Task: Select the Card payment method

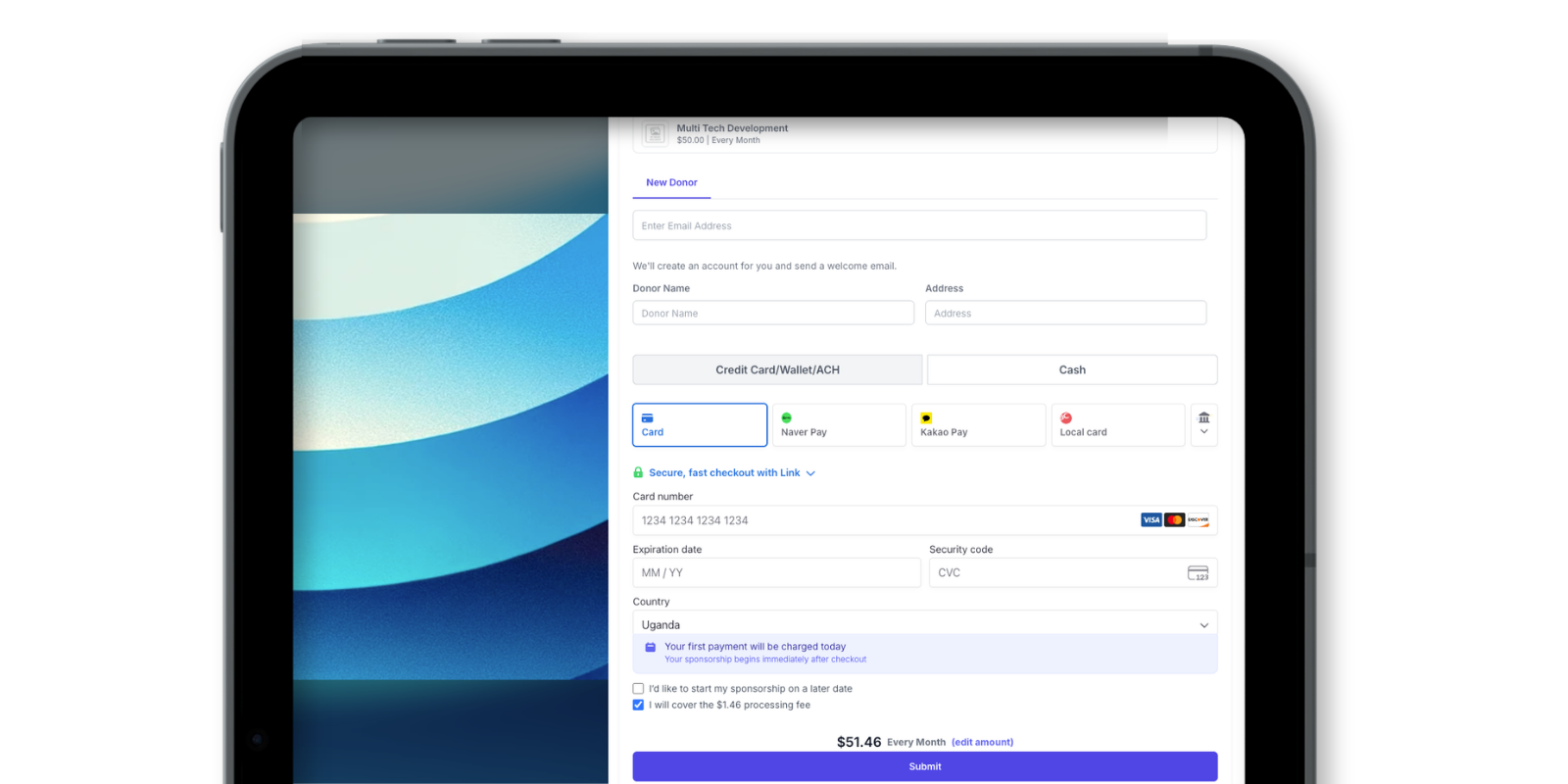Action: tap(700, 425)
